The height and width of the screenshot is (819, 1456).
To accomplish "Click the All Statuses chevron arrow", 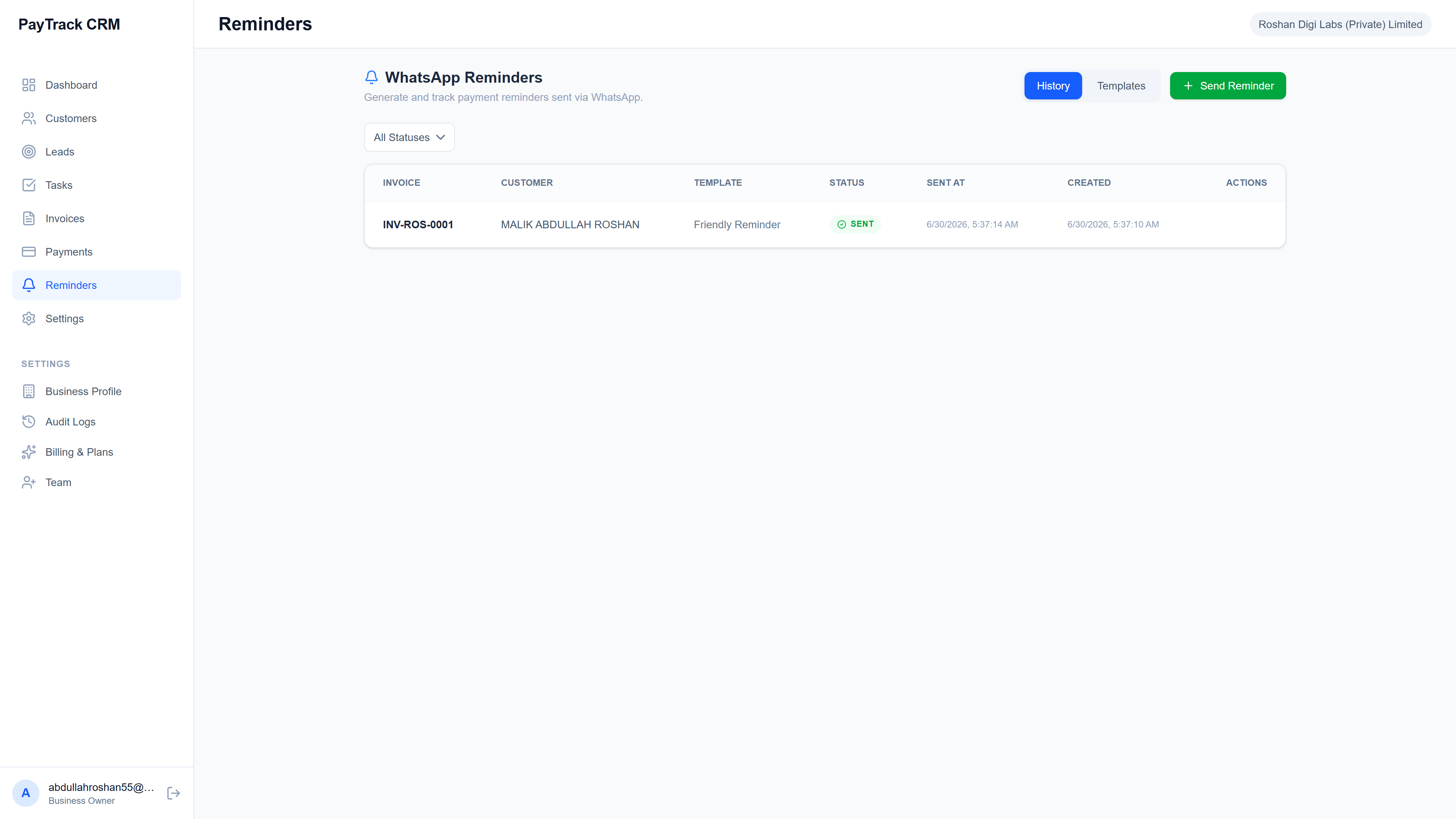I will click(441, 137).
